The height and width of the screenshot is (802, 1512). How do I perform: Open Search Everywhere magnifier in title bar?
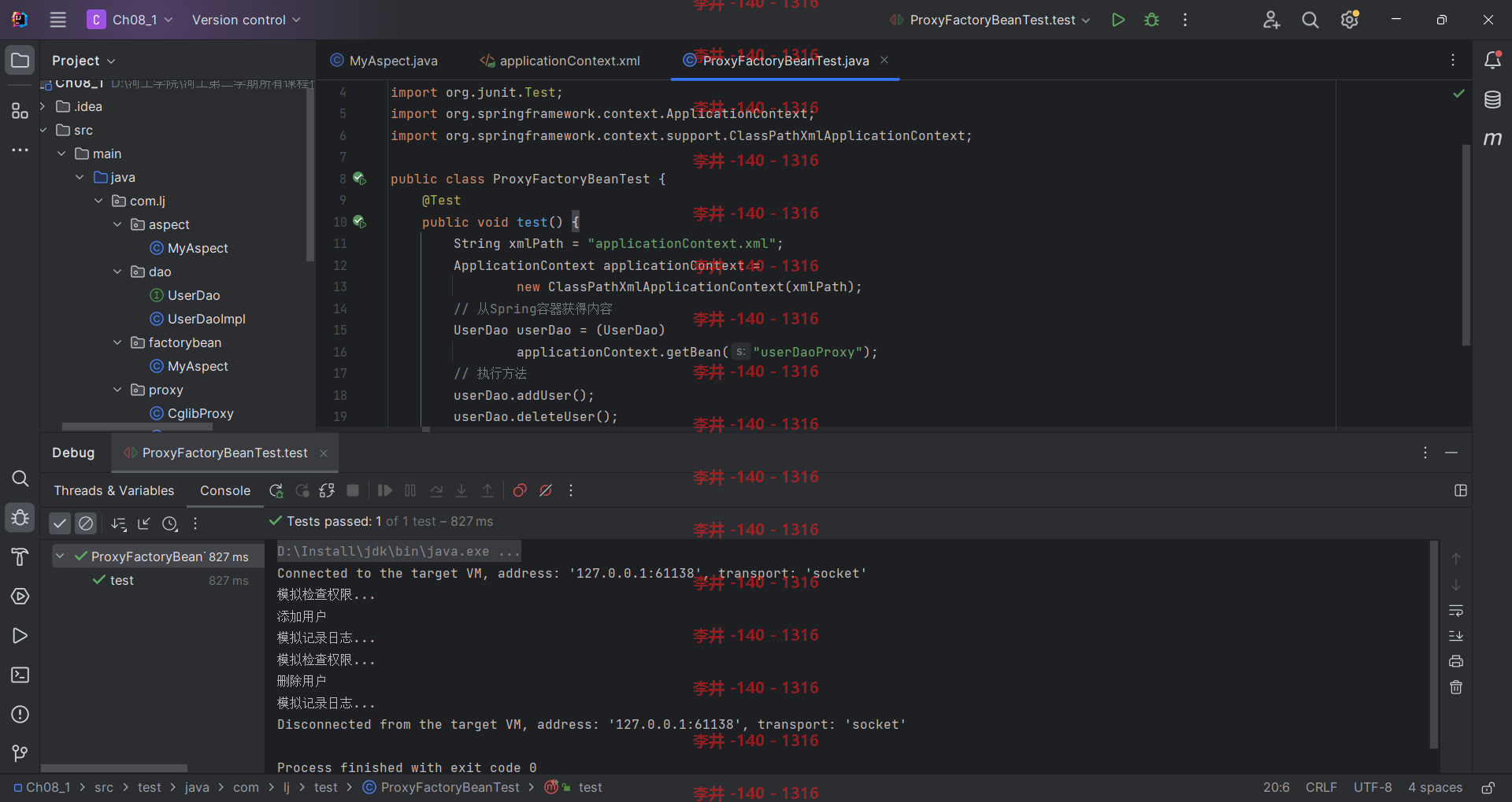pyautogui.click(x=1310, y=20)
